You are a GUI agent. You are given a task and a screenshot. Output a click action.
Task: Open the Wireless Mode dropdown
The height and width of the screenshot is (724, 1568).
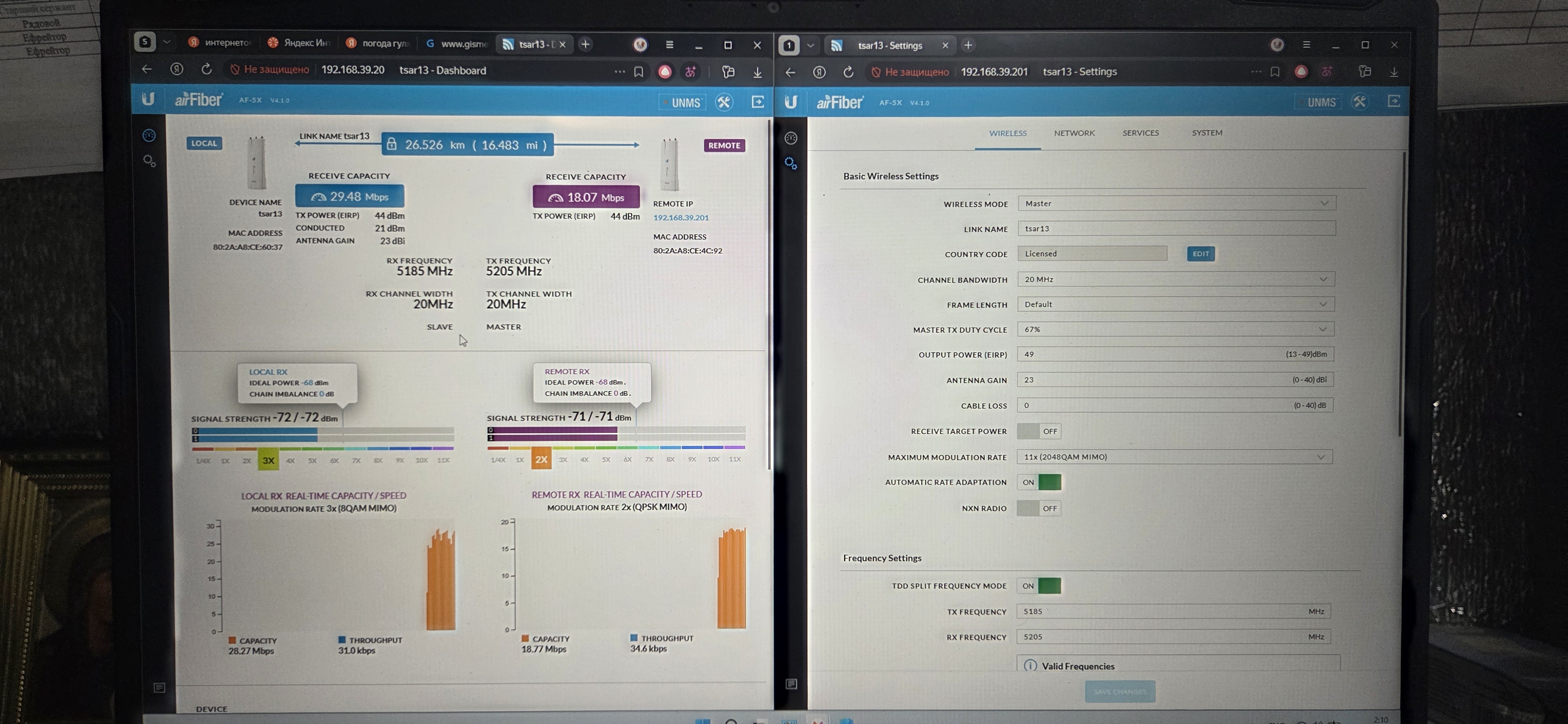point(1176,203)
